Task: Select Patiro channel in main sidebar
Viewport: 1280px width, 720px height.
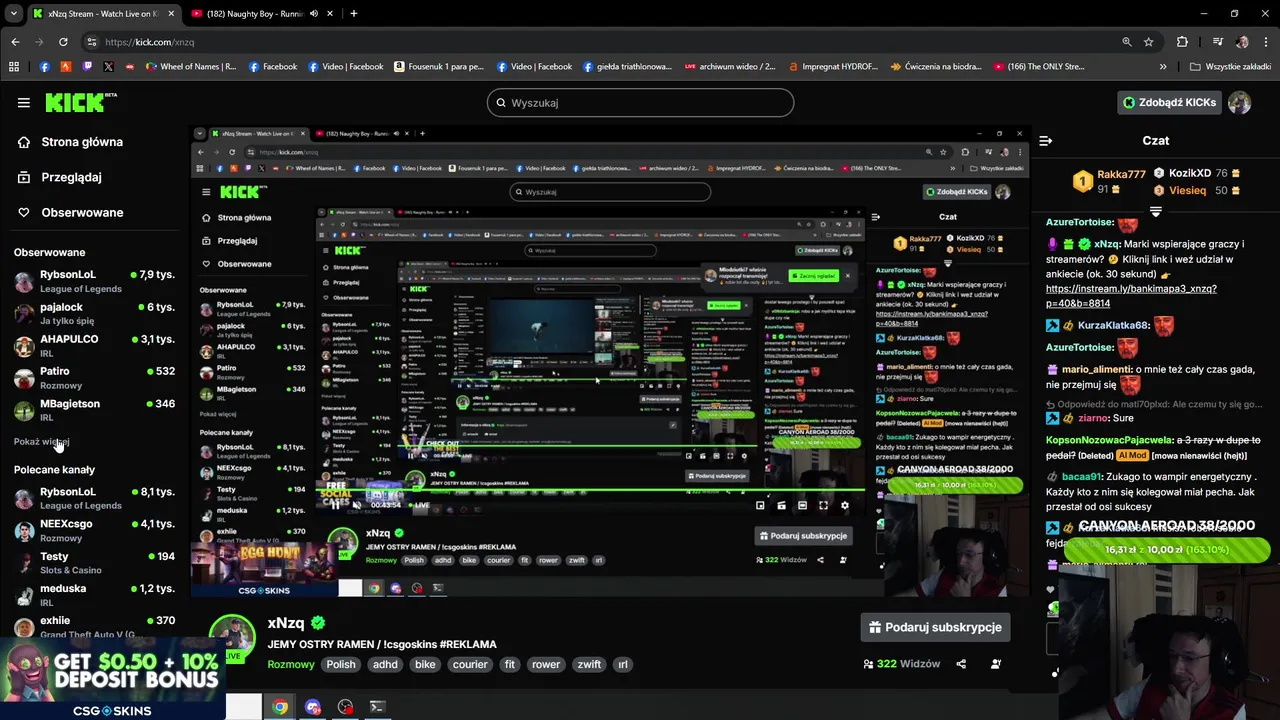Action: click(95, 378)
